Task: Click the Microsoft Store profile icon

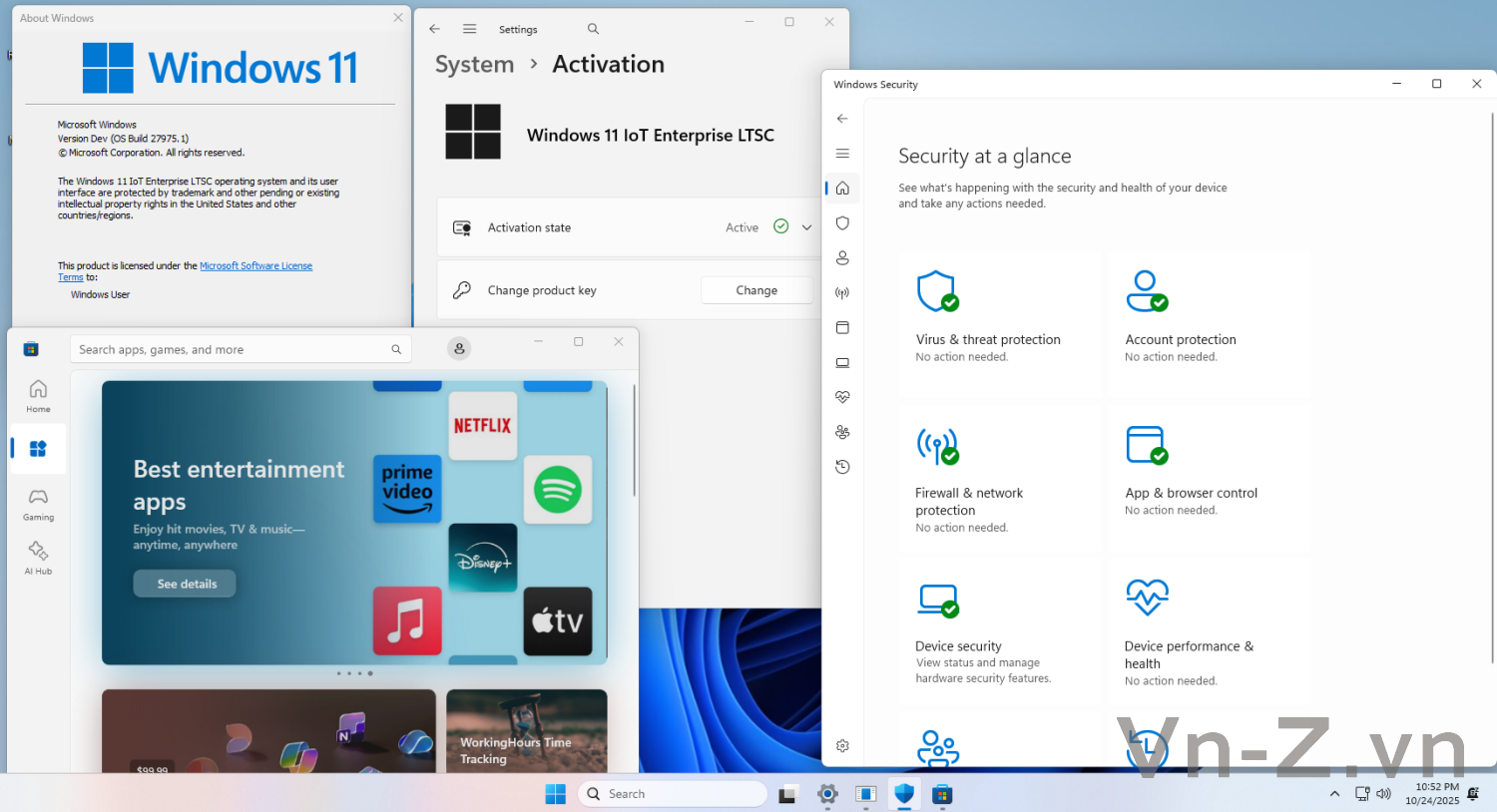Action: [x=459, y=349]
